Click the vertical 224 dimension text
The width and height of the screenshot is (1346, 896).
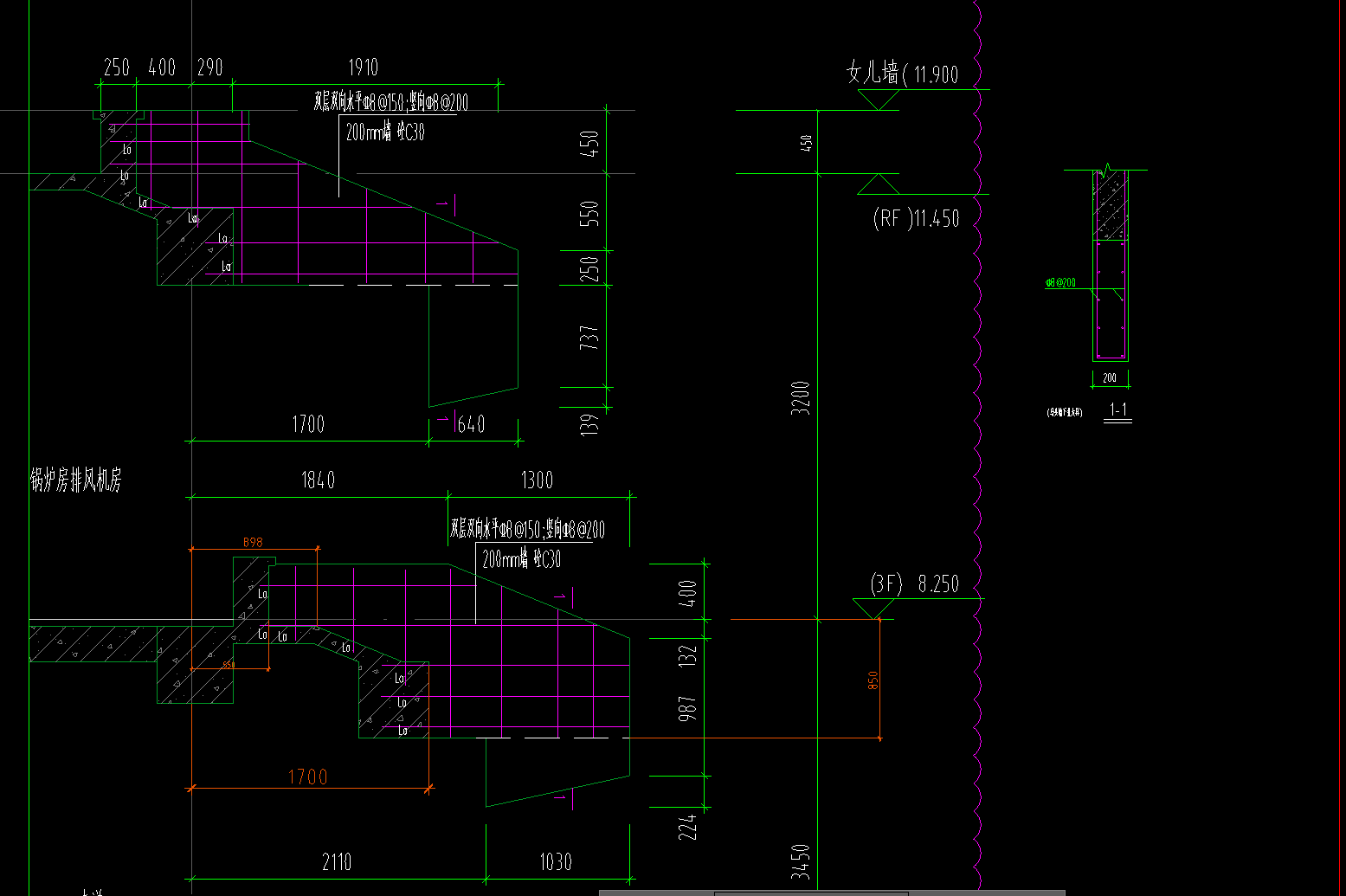(x=687, y=828)
